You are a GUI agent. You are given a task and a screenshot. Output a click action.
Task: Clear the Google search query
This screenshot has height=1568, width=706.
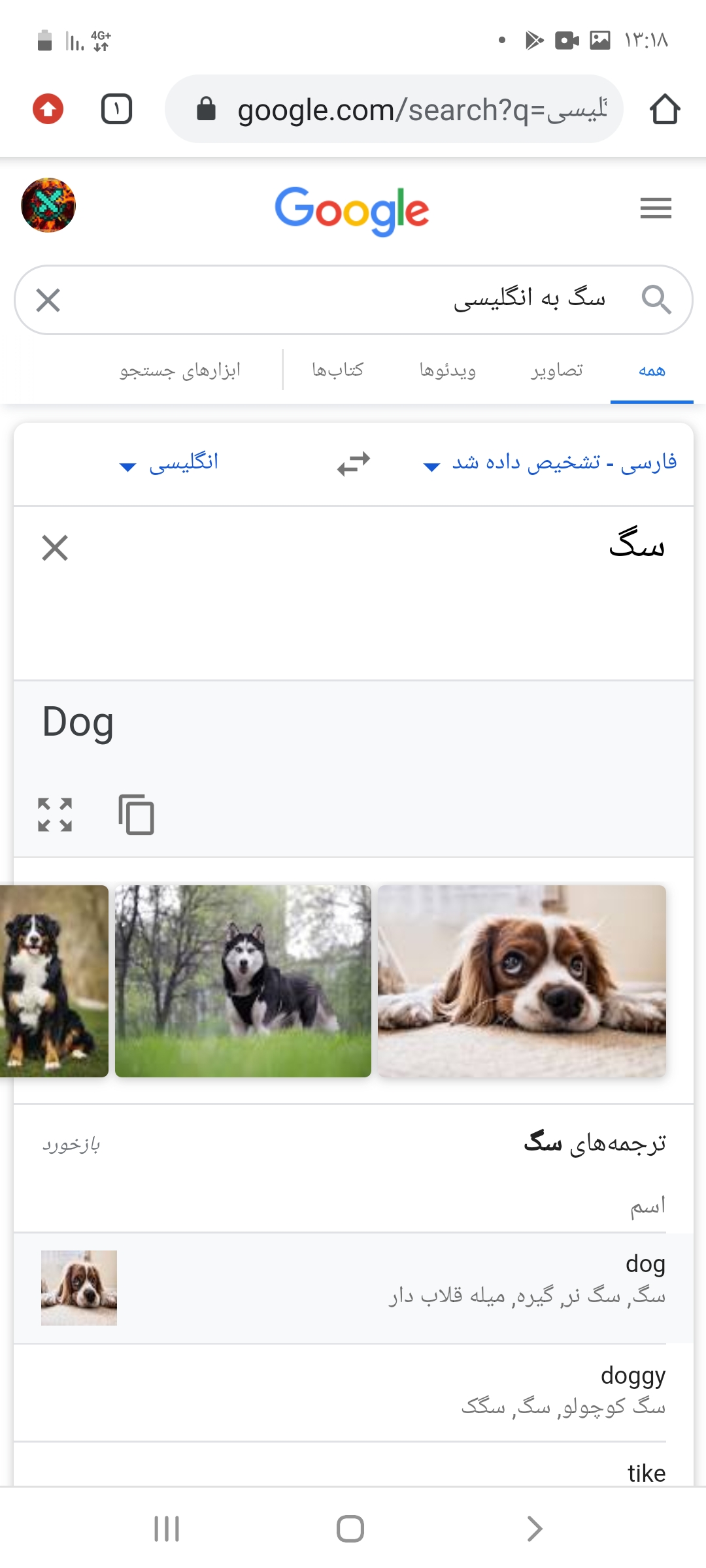tap(48, 300)
